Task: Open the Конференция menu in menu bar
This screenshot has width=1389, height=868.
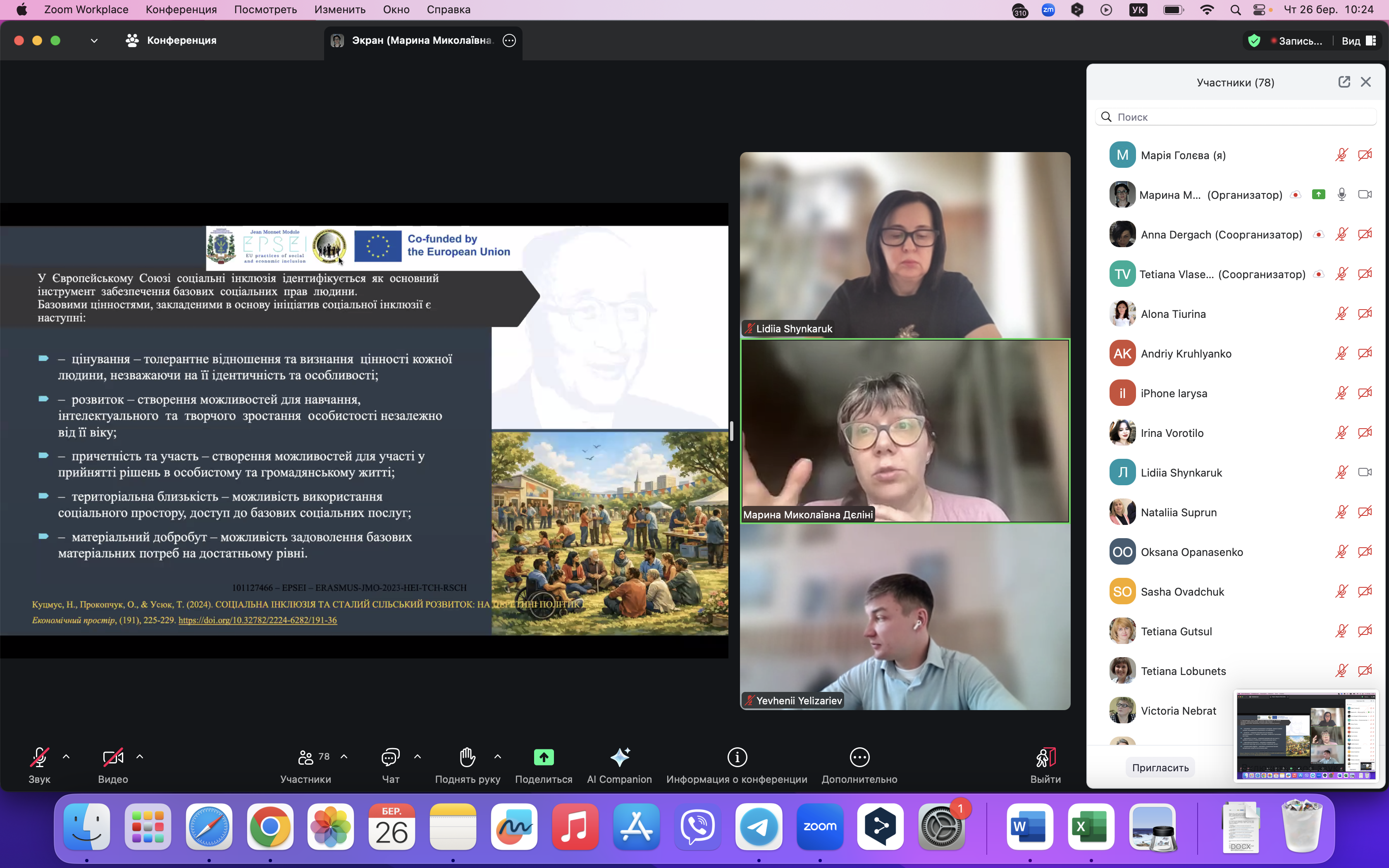Action: pos(181,9)
